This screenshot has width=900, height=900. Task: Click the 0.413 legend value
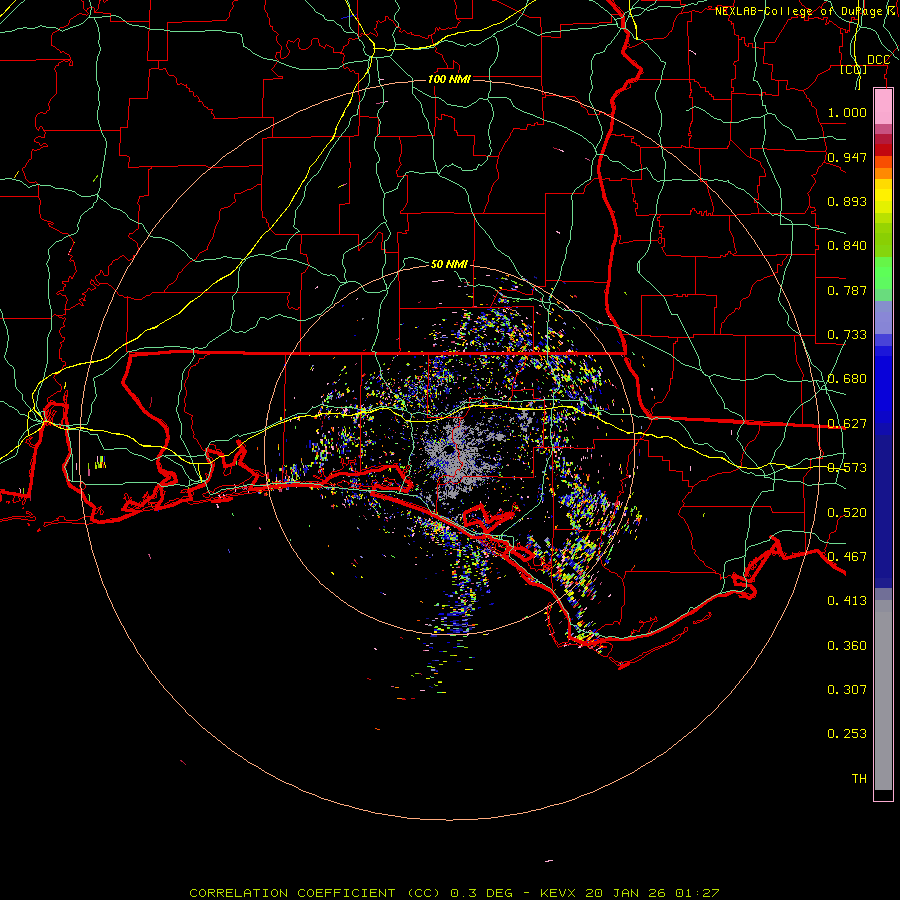[x=847, y=601]
